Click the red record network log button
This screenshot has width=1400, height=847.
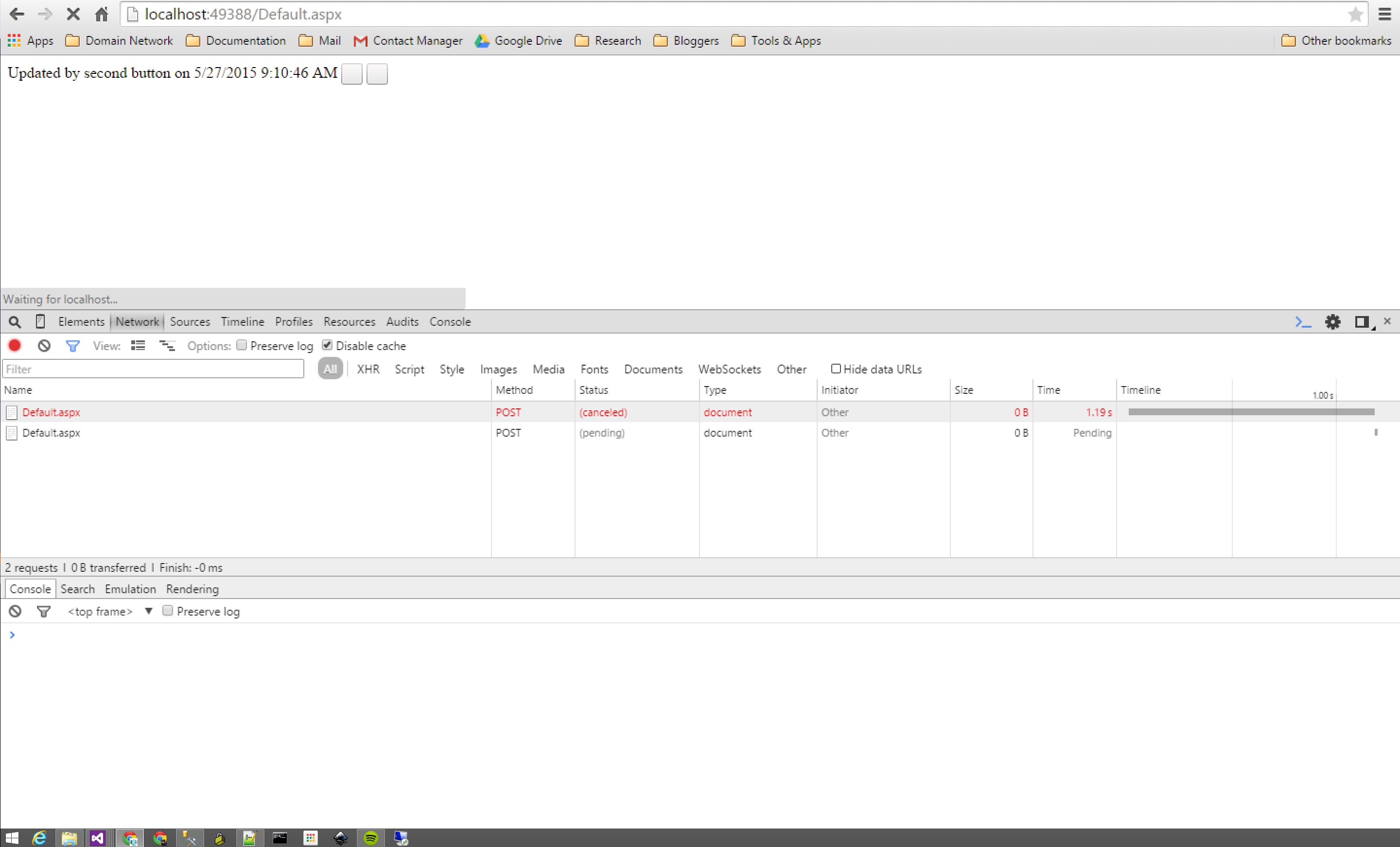click(x=15, y=346)
